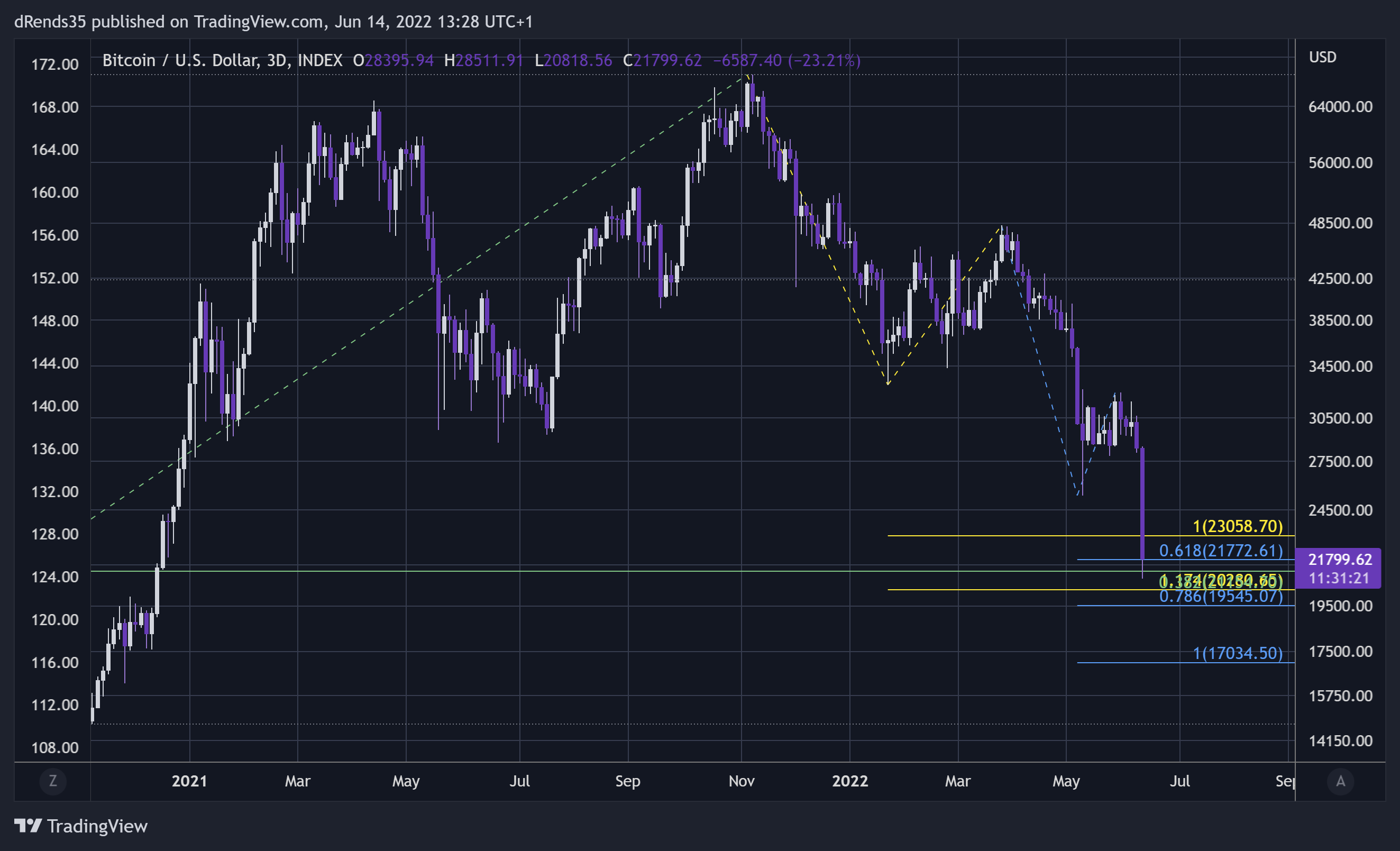Click the 64000.00 price axis label

click(x=1340, y=107)
